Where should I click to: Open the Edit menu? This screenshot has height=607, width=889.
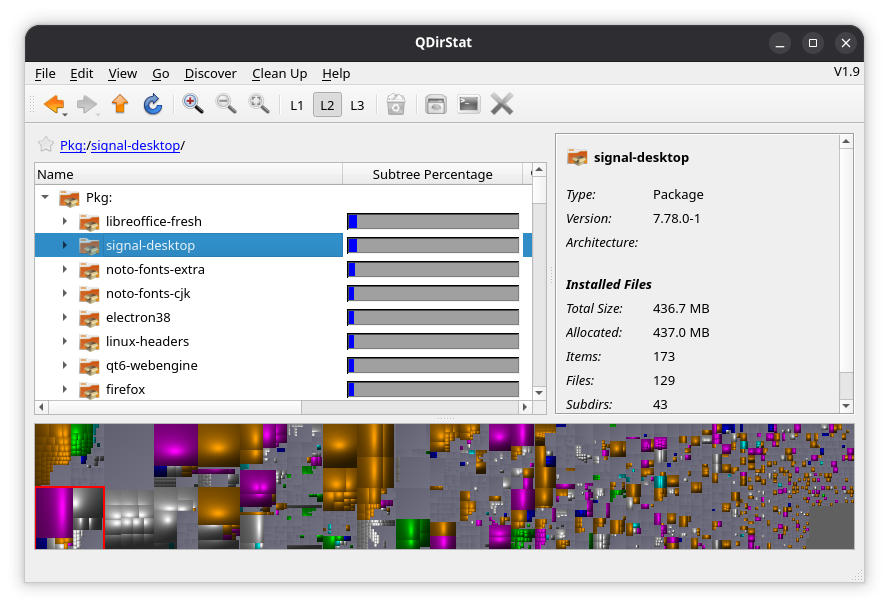82,74
